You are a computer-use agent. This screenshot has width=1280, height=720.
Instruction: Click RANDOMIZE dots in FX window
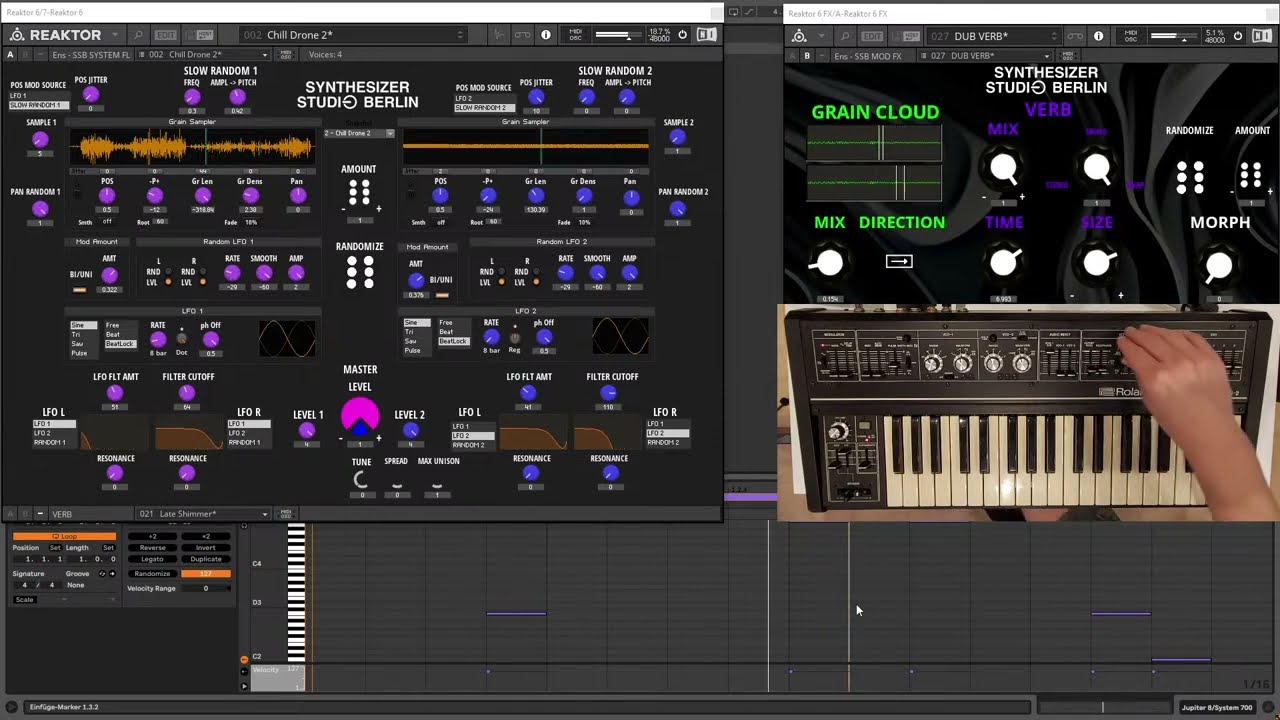[1190, 176]
